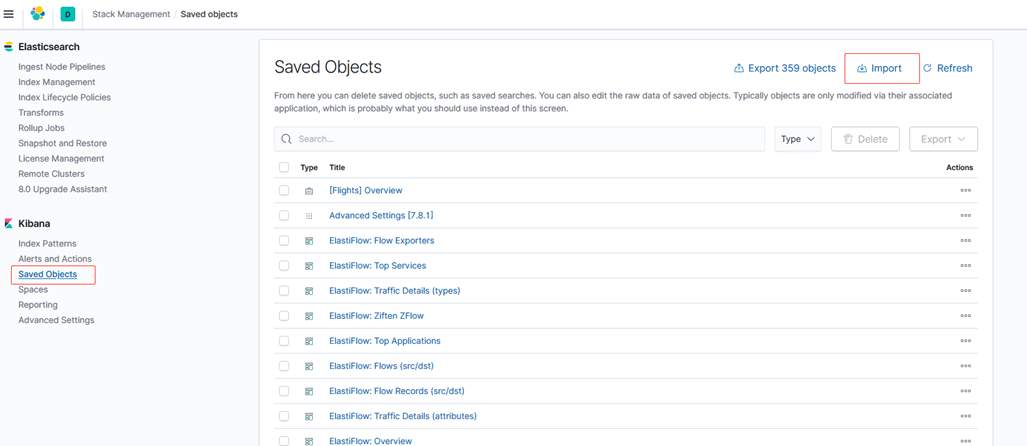Click the type icon for ElastiFlow: Top Services
The width and height of the screenshot is (1027, 446).
(309, 266)
